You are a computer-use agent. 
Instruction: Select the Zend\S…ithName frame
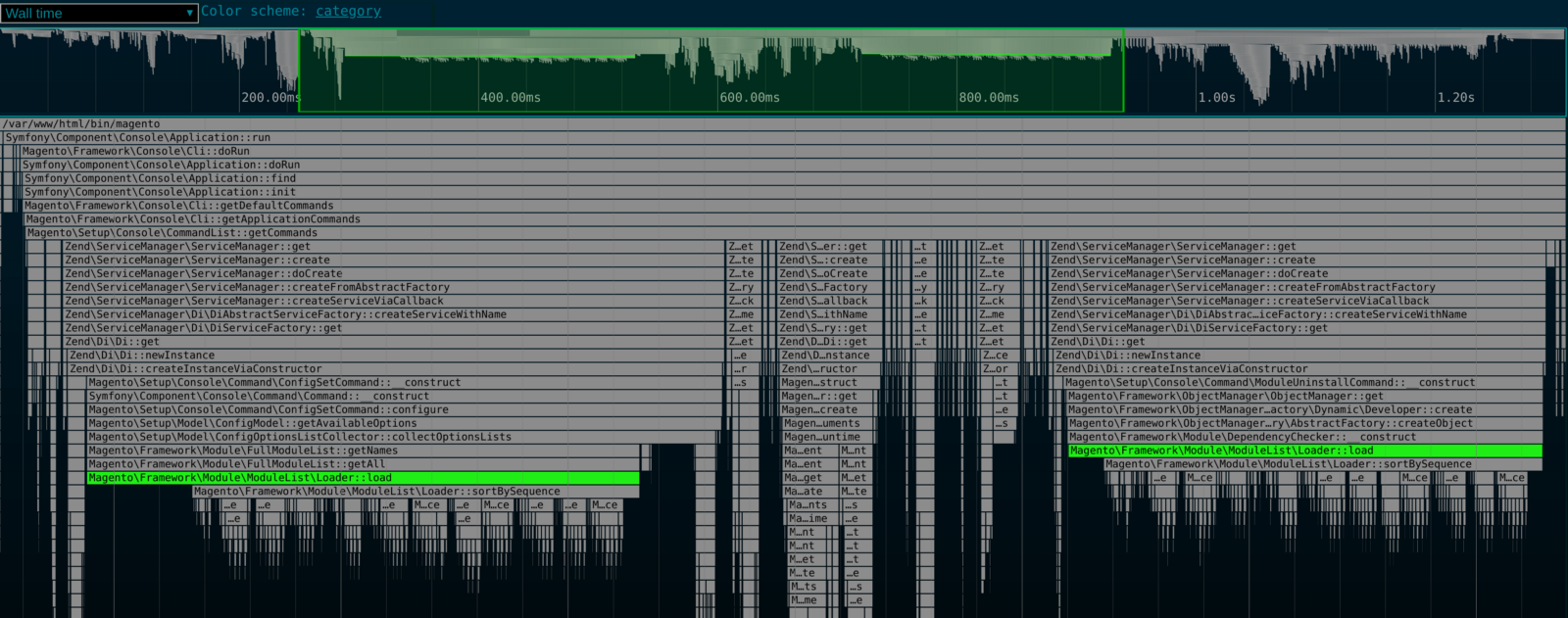coord(830,315)
